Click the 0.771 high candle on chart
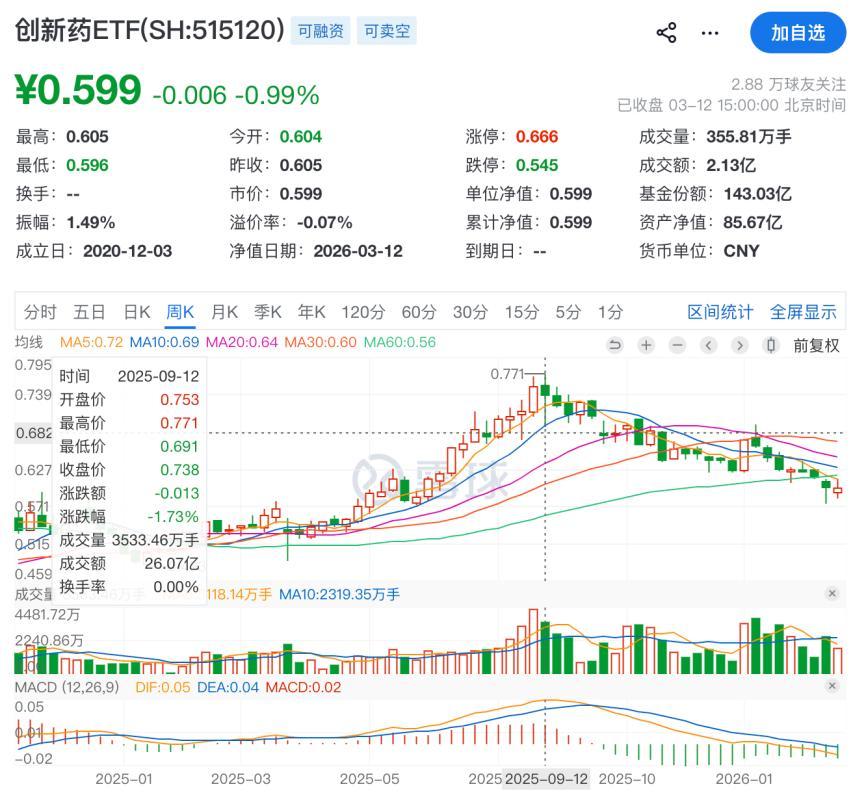866x793 pixels. pos(545,392)
